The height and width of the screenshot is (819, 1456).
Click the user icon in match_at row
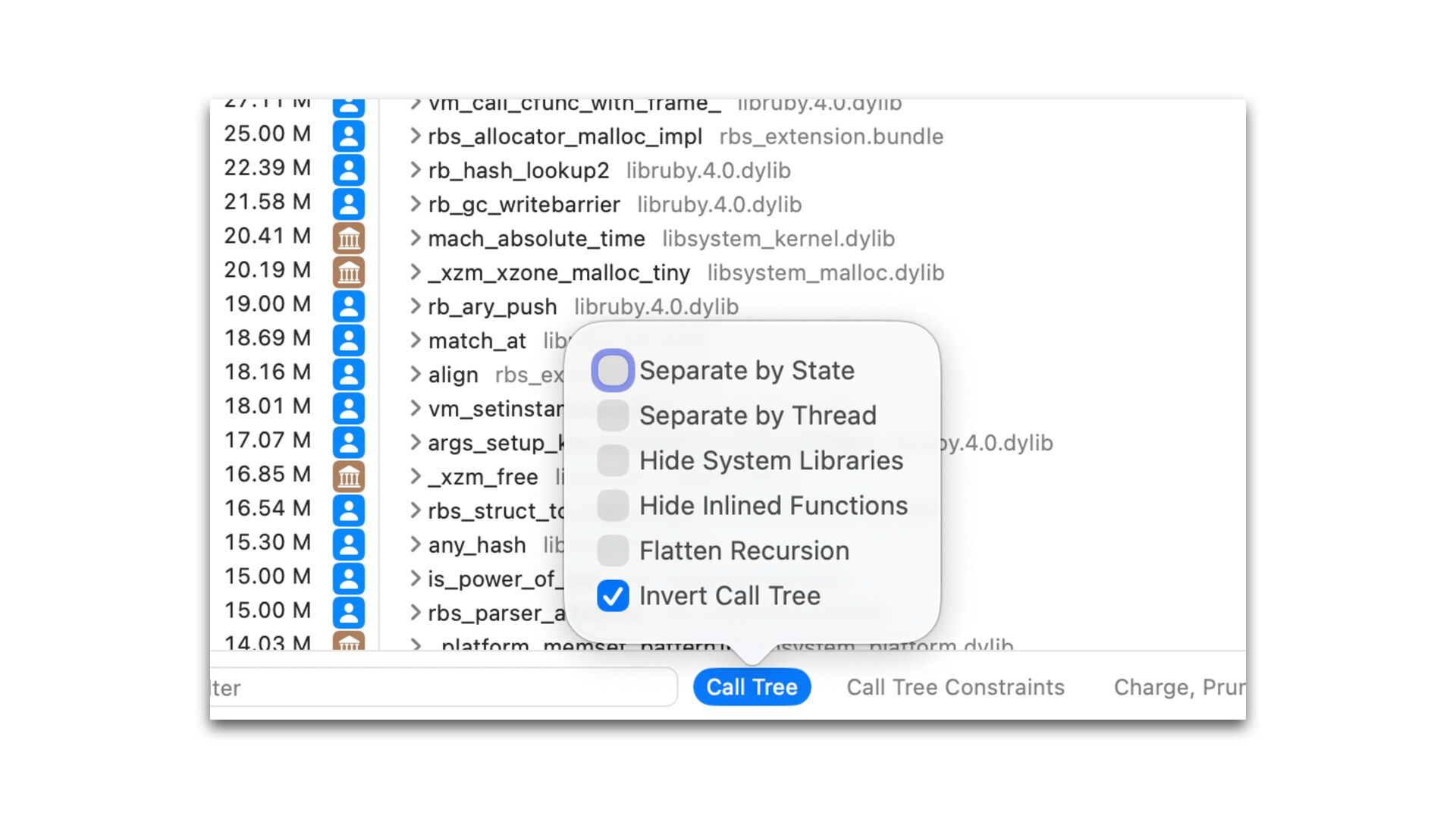coord(348,340)
